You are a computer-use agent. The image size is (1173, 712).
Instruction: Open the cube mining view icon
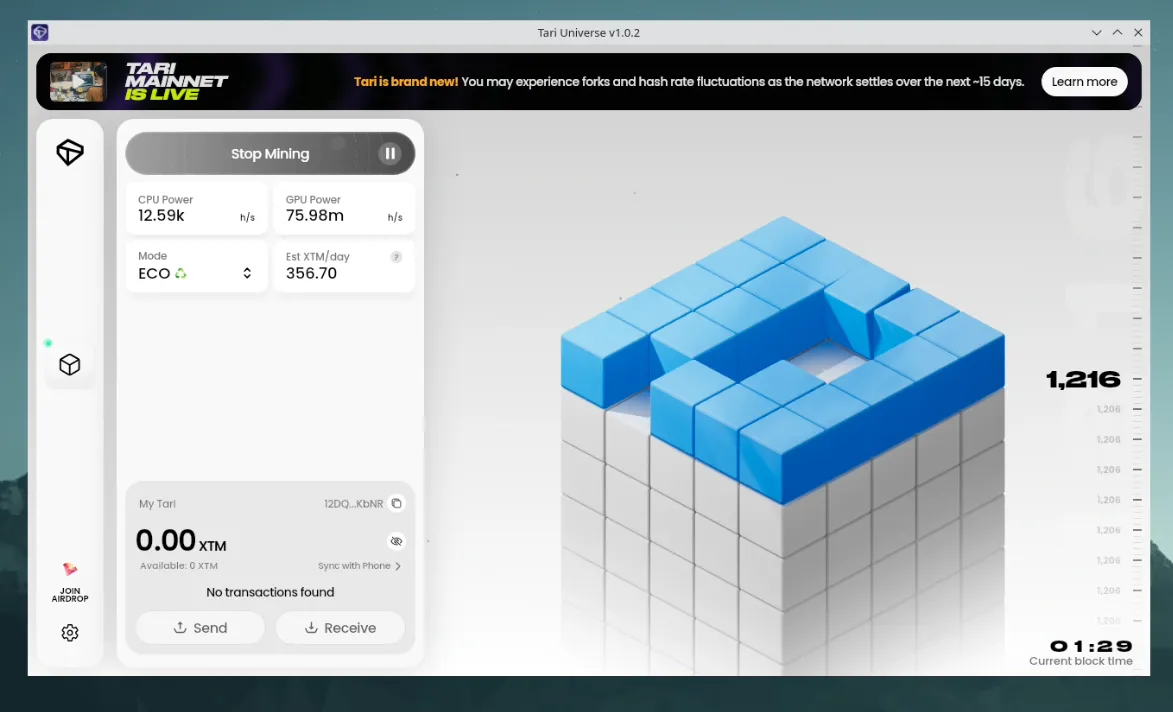(x=70, y=364)
